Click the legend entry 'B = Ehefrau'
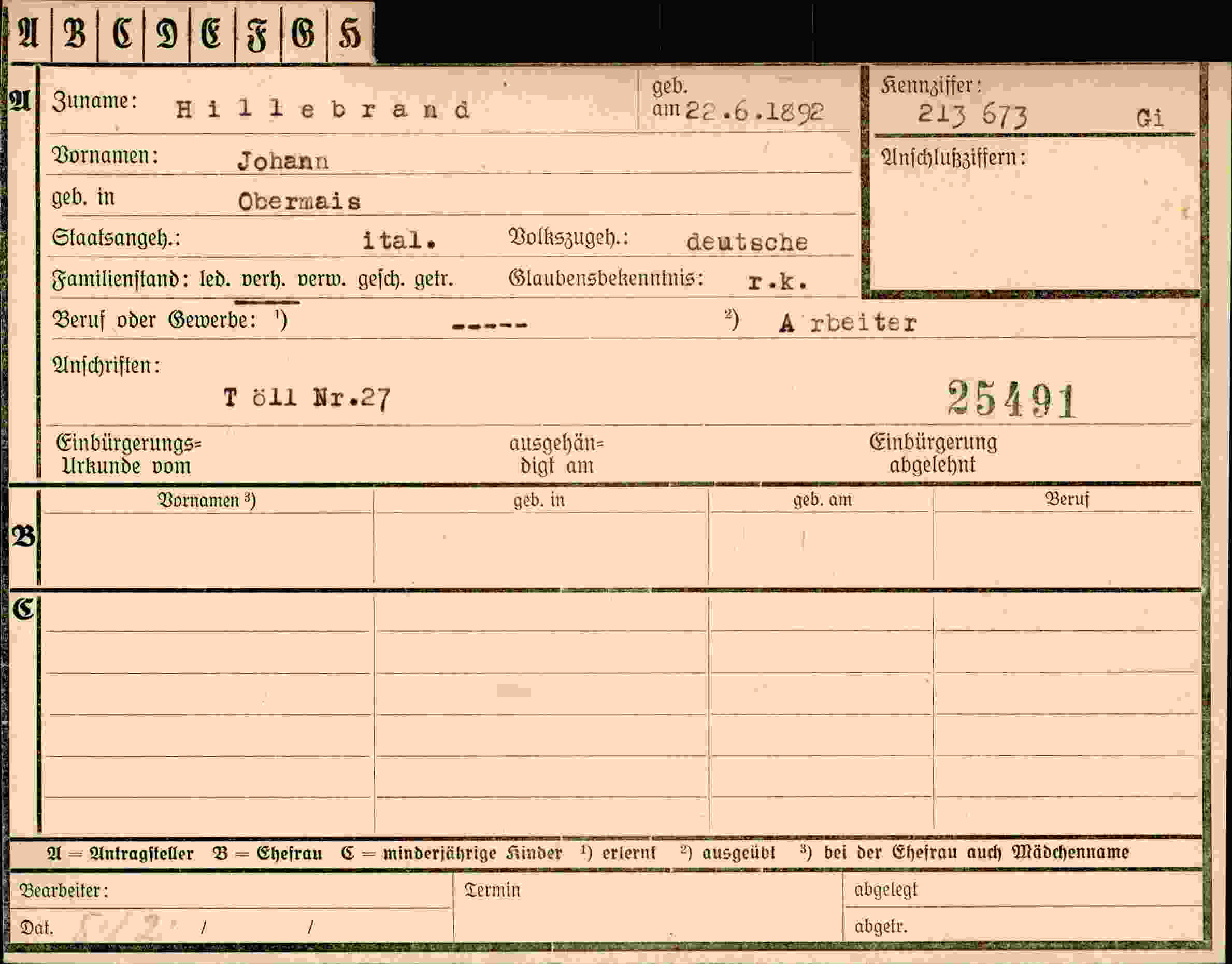The width and height of the screenshot is (1232, 964). click(267, 853)
